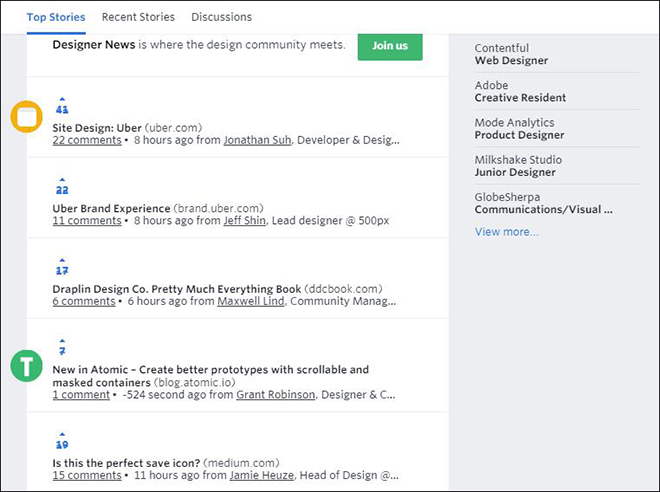Click the green T badge beside New in Atomic
660x492 pixels.
tap(27, 366)
